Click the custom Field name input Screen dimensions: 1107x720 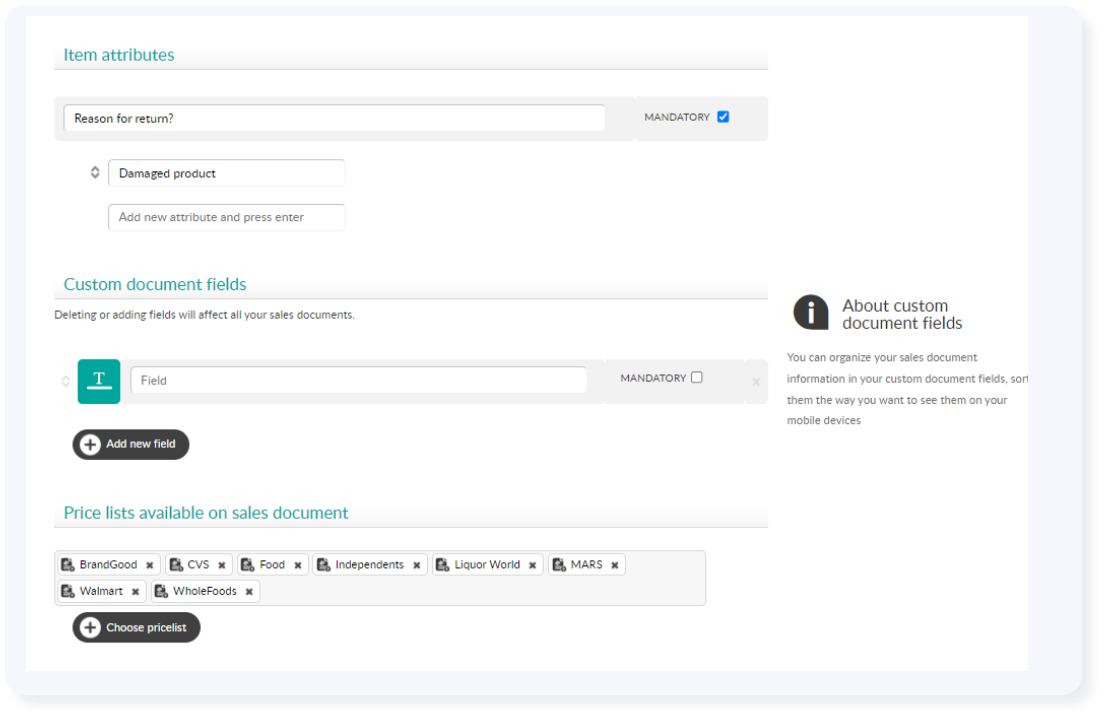click(x=359, y=380)
